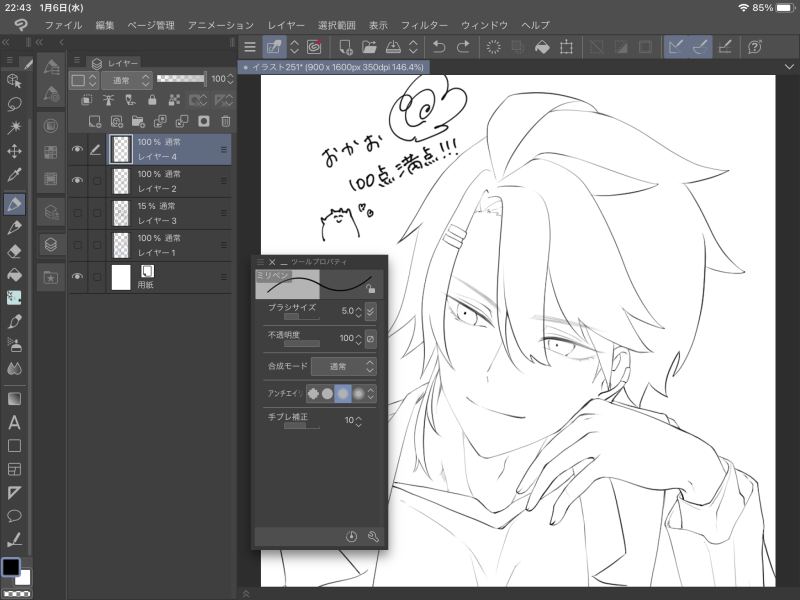Screen dimensions: 800x600
Task: Select the Eyedropper tool
Action: tap(14, 175)
